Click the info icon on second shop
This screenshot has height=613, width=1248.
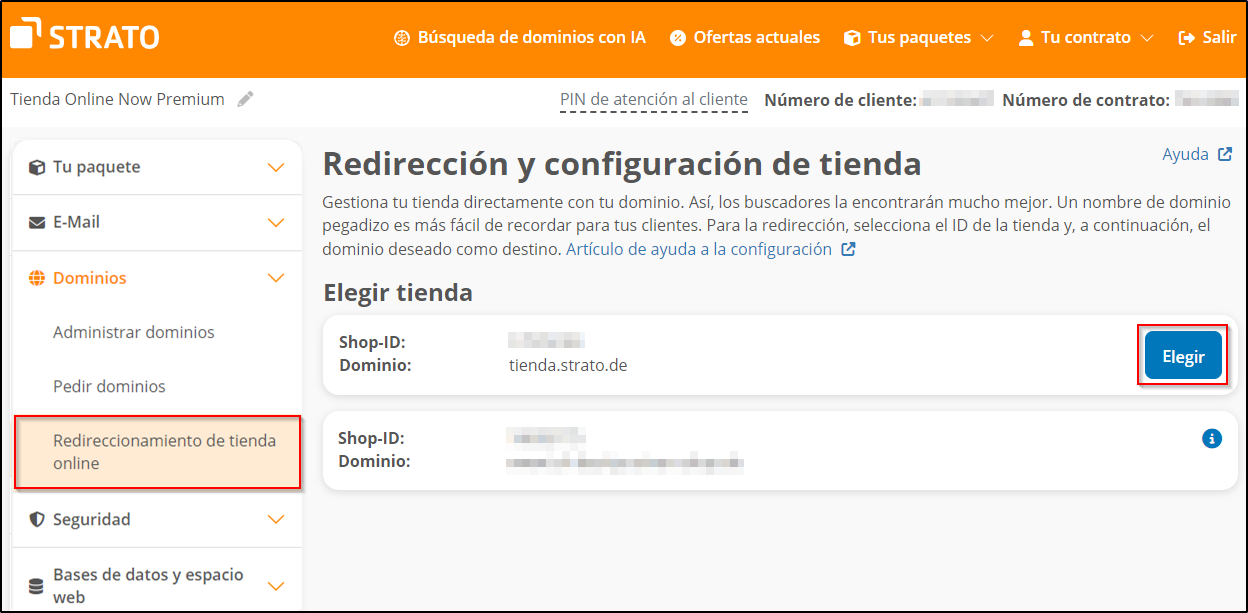point(1211,438)
